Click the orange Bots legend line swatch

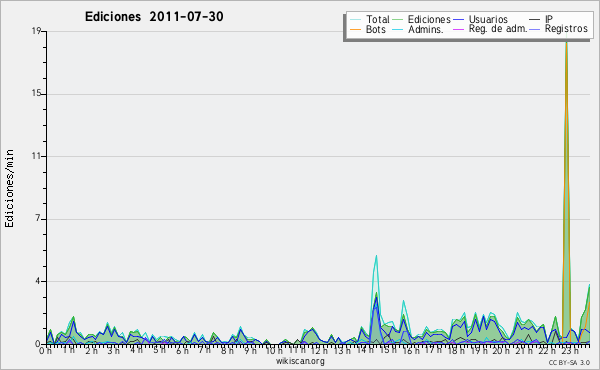(x=355, y=29)
